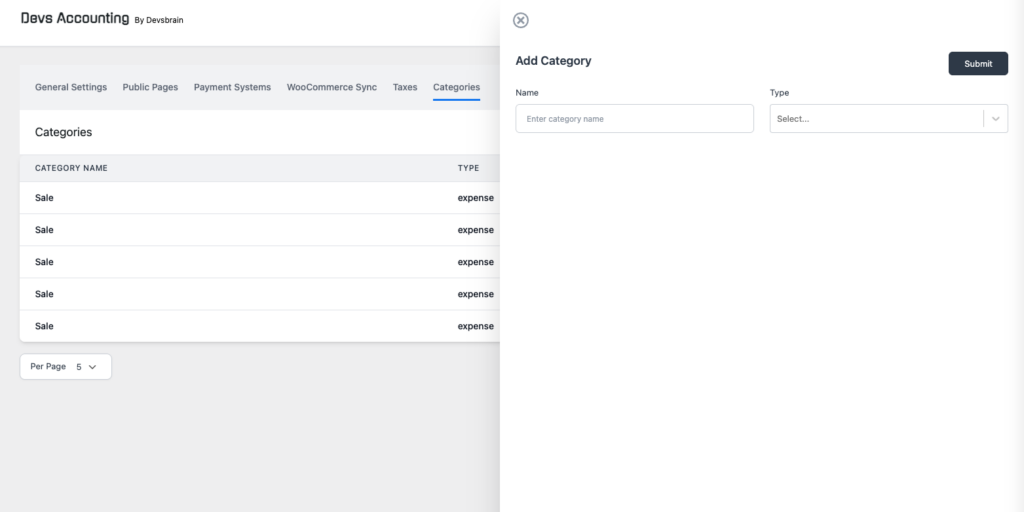Click the Type column header
Viewport: 1024px width, 512px height.
pos(468,168)
